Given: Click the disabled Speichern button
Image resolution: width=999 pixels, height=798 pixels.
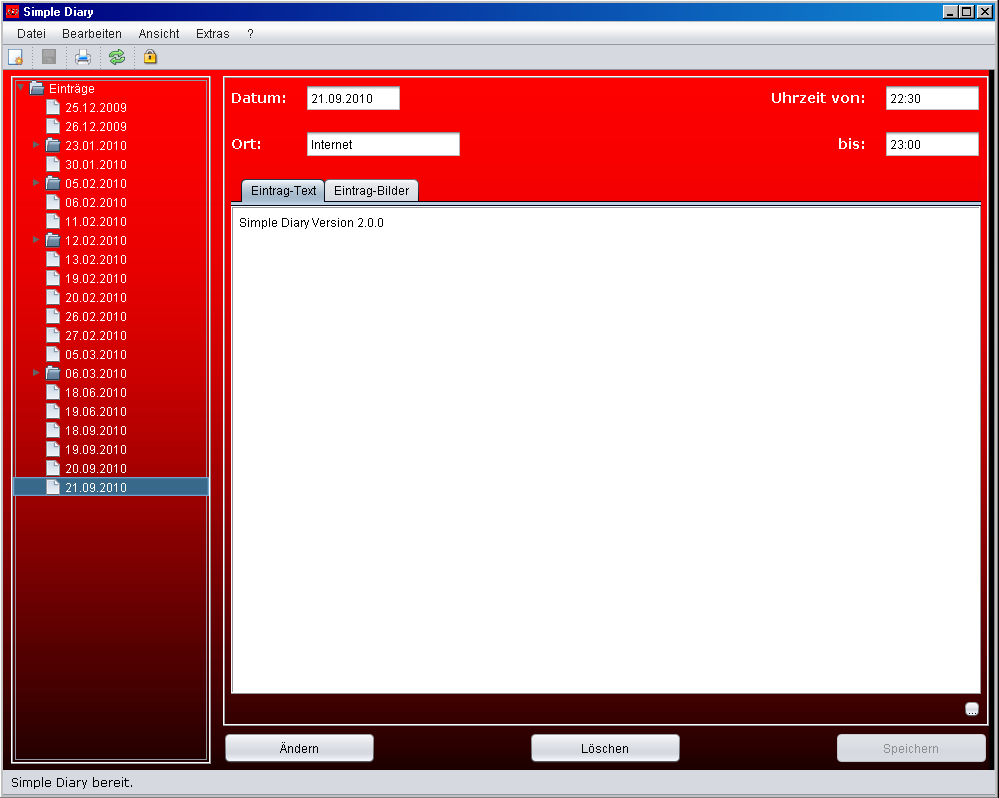Looking at the screenshot, I should pos(911,748).
